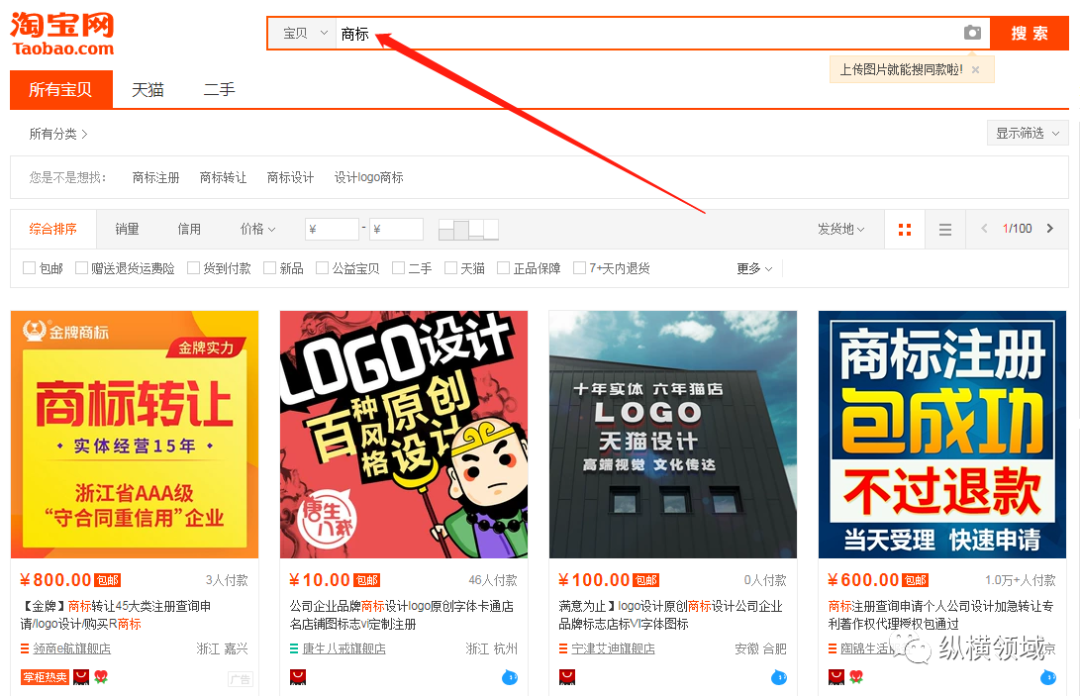Switch to list view layout

tap(945, 229)
